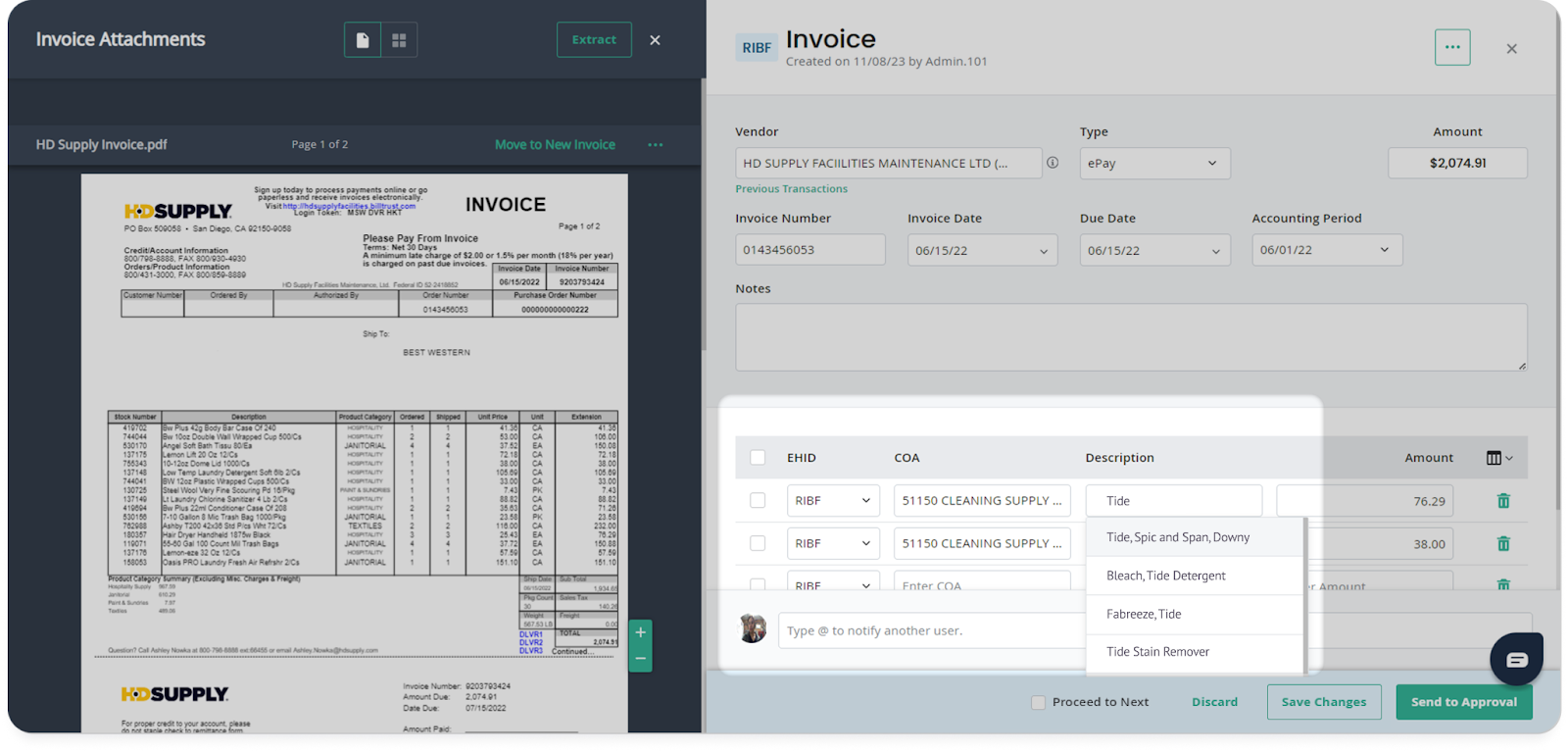Select 'Bleach, Tide Detergent' suggestion
Viewport: 1568px width, 752px height.
1165,576
